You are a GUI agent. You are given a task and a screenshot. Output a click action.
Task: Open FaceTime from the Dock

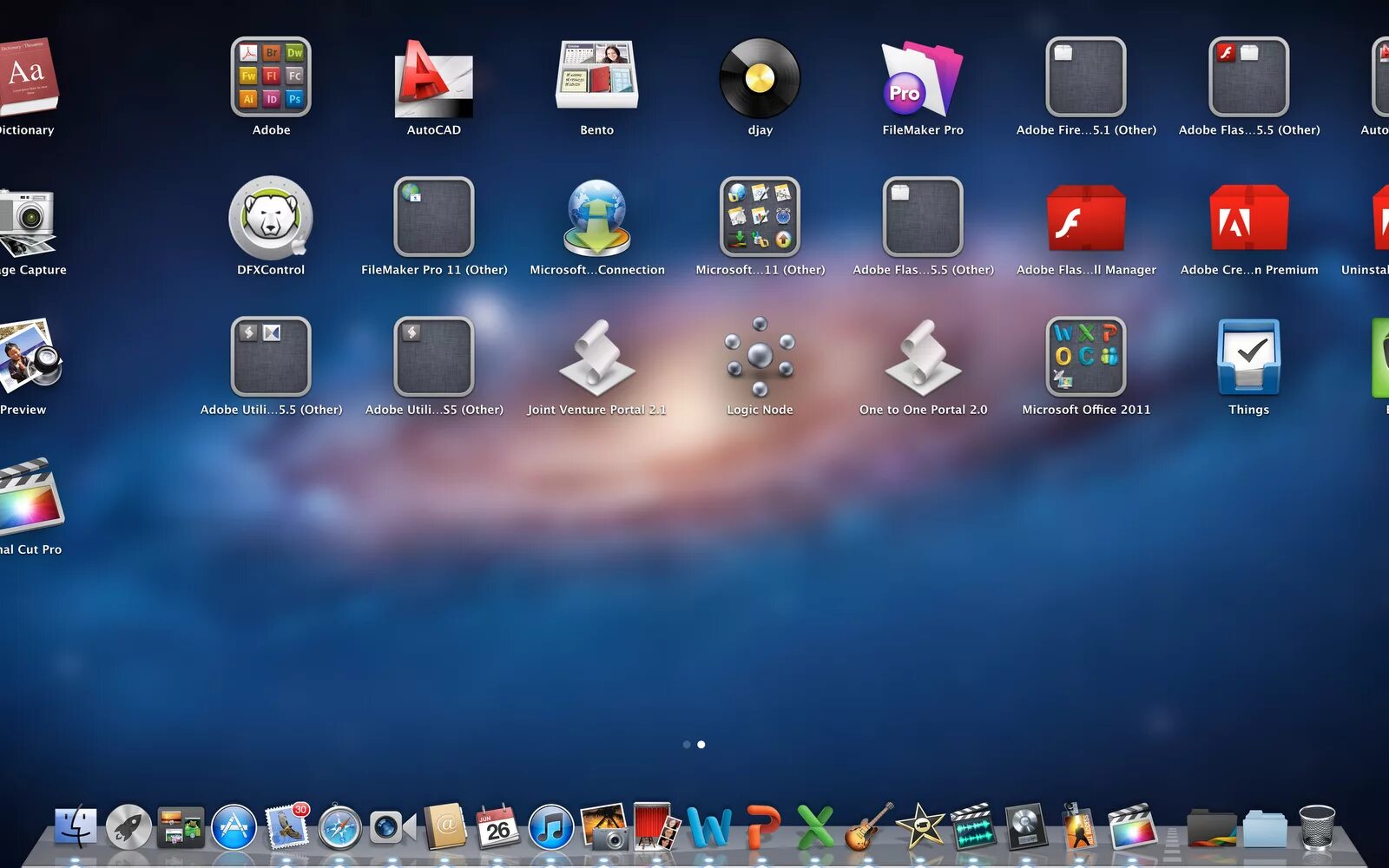[392, 828]
